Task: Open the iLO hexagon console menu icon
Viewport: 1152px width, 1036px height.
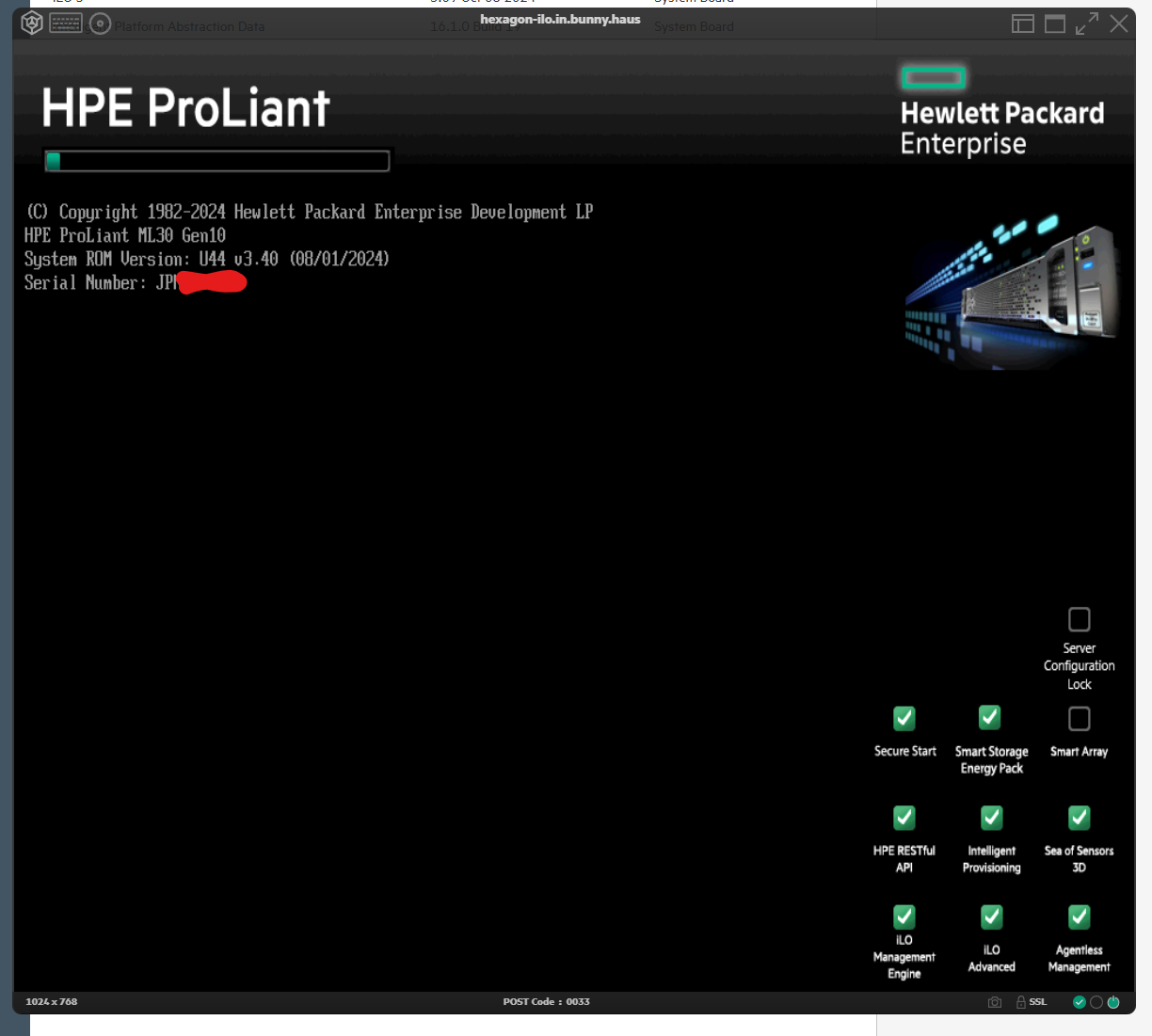Action: tap(32, 24)
